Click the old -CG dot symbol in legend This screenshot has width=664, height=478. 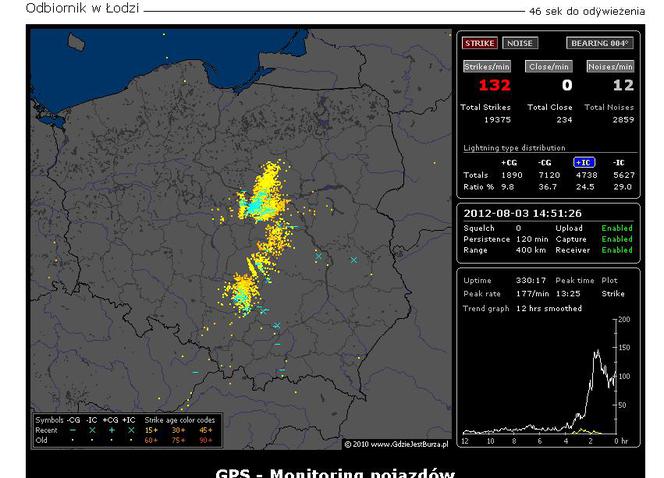pos(73,440)
